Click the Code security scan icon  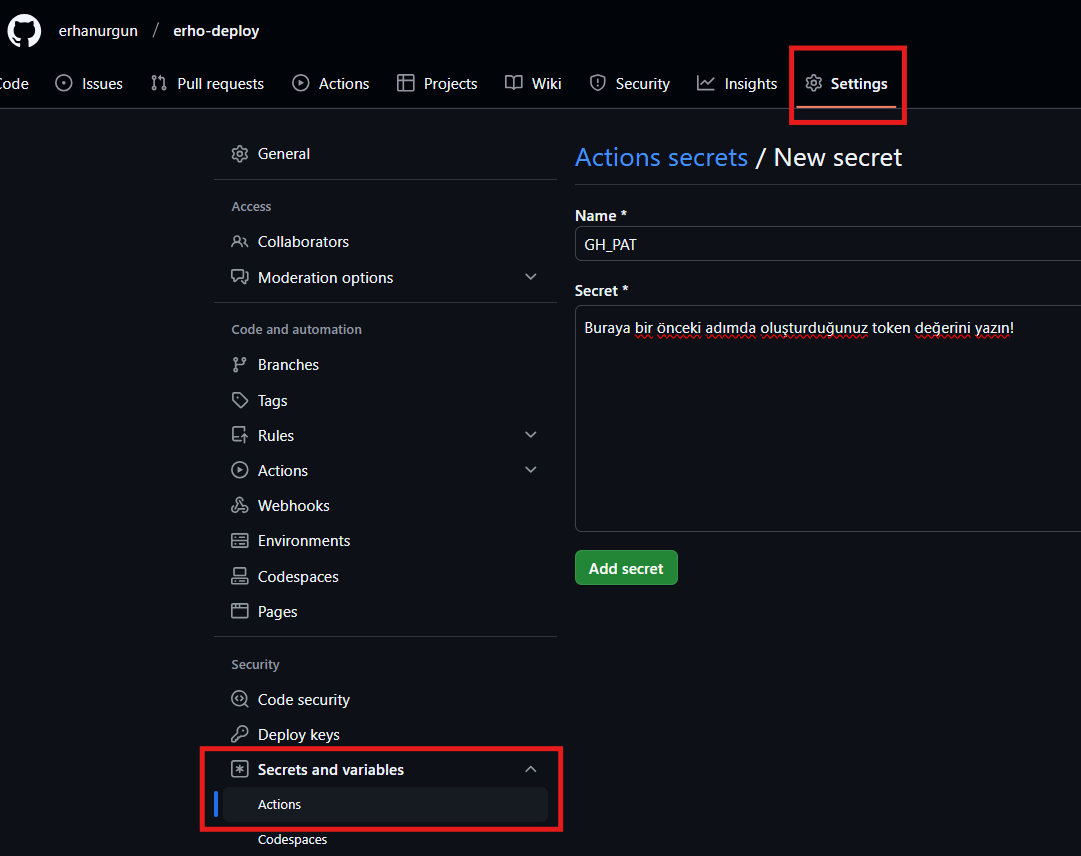[239, 699]
